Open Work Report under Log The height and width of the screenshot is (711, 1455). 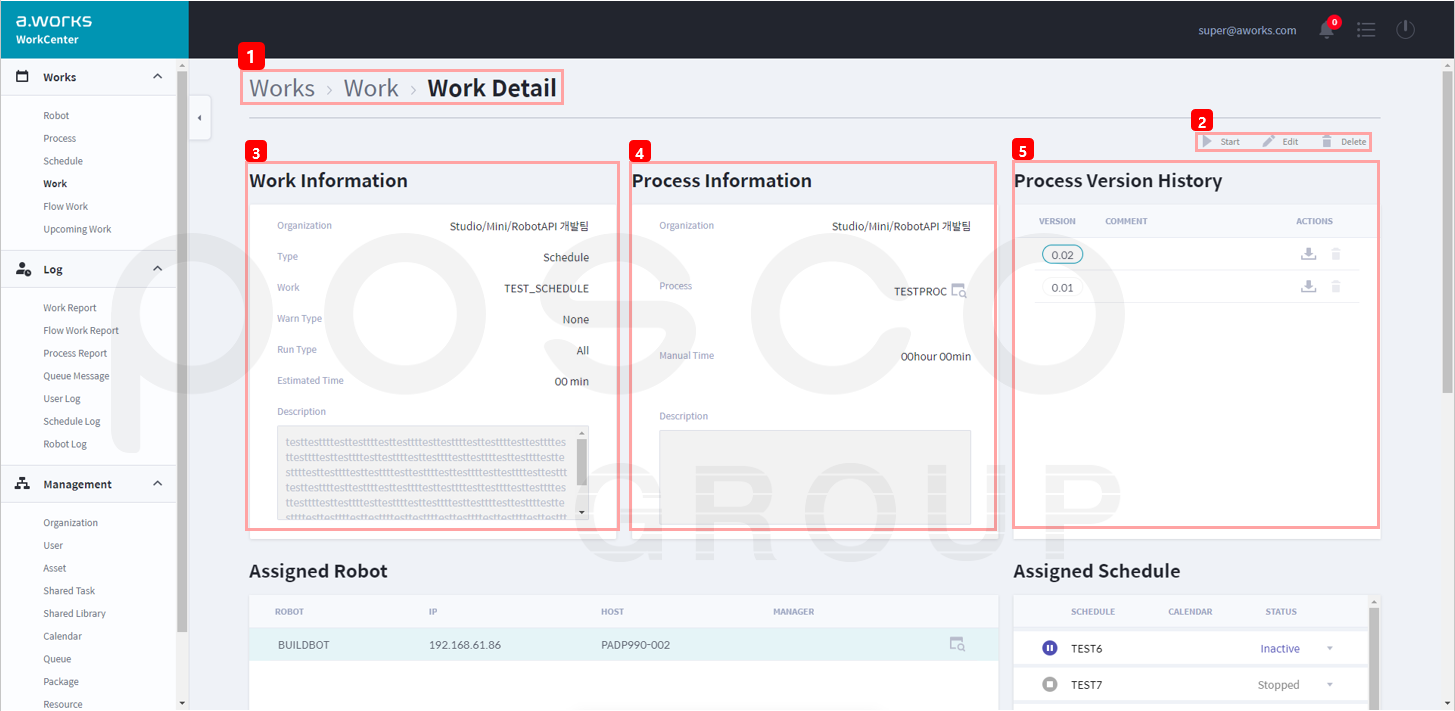(70, 308)
